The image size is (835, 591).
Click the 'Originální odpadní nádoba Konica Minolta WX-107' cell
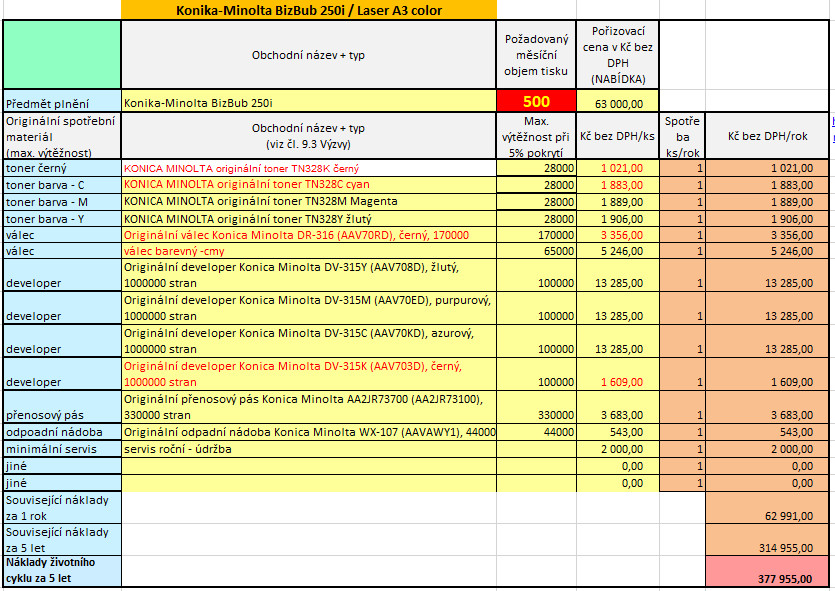[x=309, y=432]
